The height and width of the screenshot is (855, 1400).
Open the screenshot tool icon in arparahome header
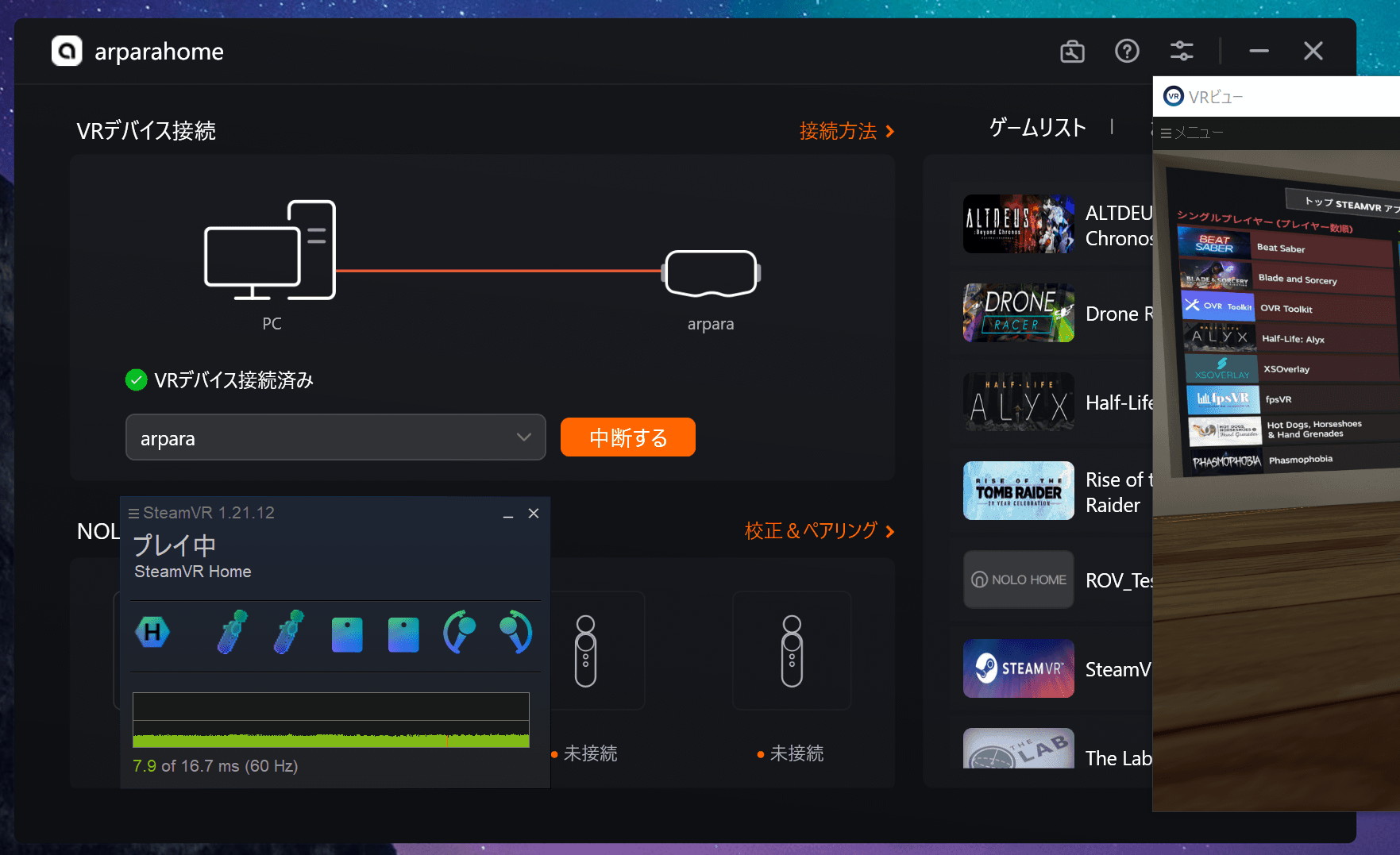tap(1072, 52)
